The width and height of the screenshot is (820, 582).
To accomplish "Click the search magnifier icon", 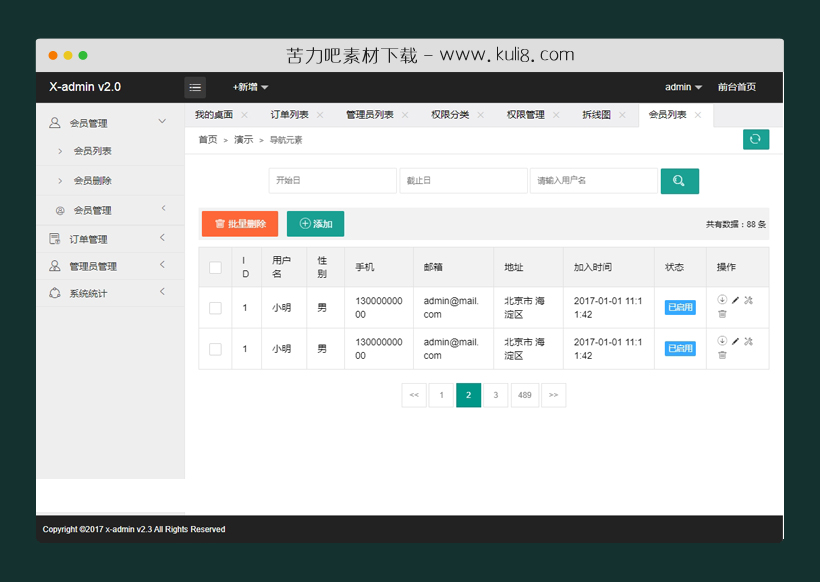I will (x=679, y=181).
